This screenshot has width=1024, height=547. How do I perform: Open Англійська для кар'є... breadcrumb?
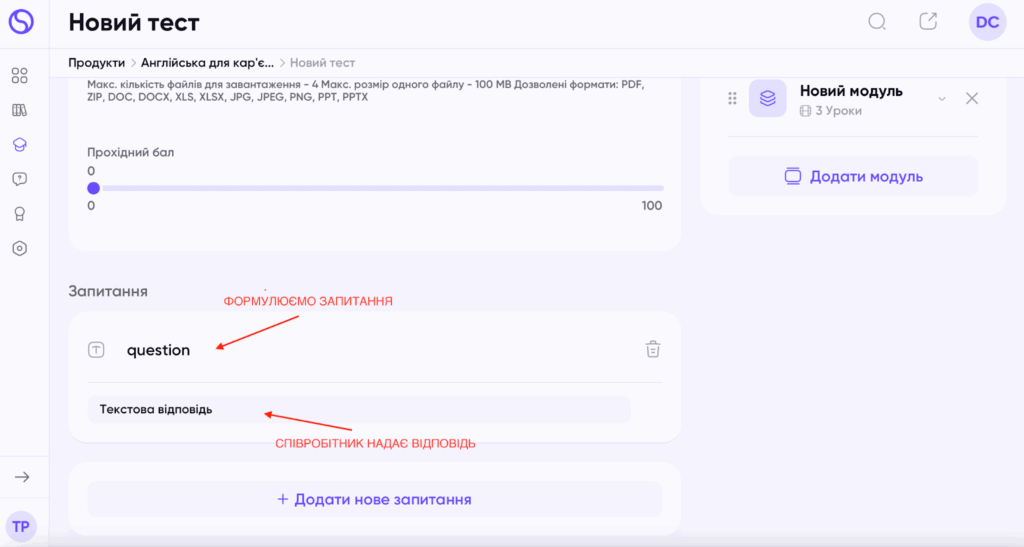208,63
